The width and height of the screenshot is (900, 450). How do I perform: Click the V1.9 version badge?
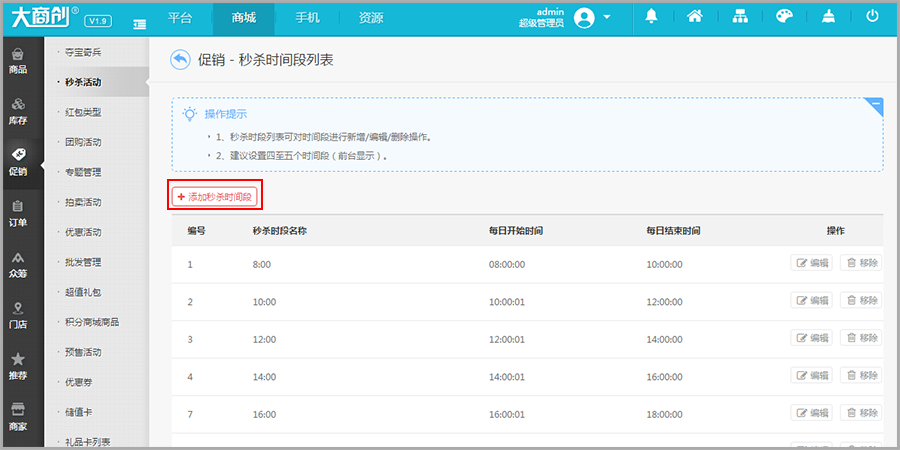(x=99, y=22)
